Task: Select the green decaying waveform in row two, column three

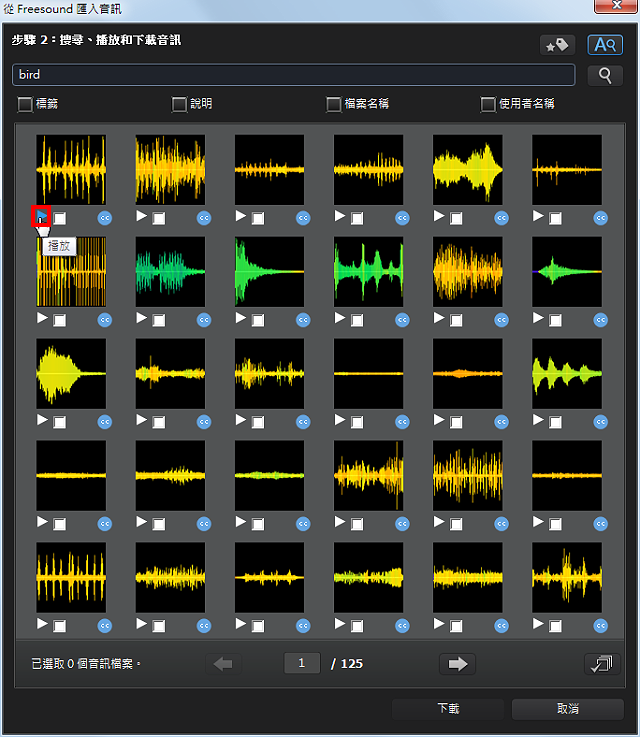Action: [269, 272]
